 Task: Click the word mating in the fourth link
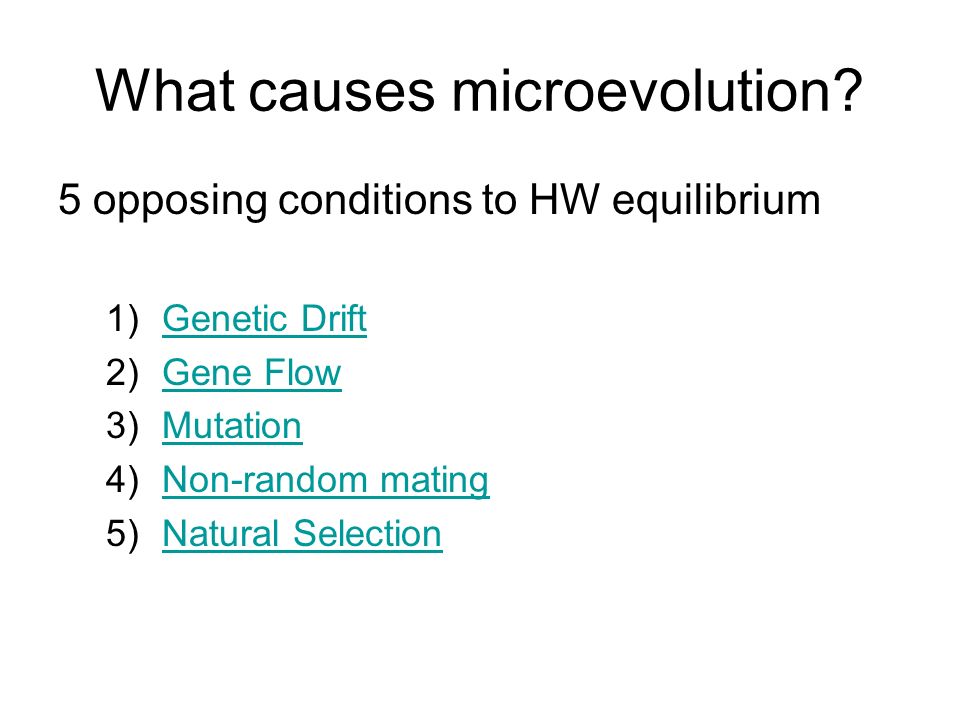pyautogui.click(x=434, y=482)
